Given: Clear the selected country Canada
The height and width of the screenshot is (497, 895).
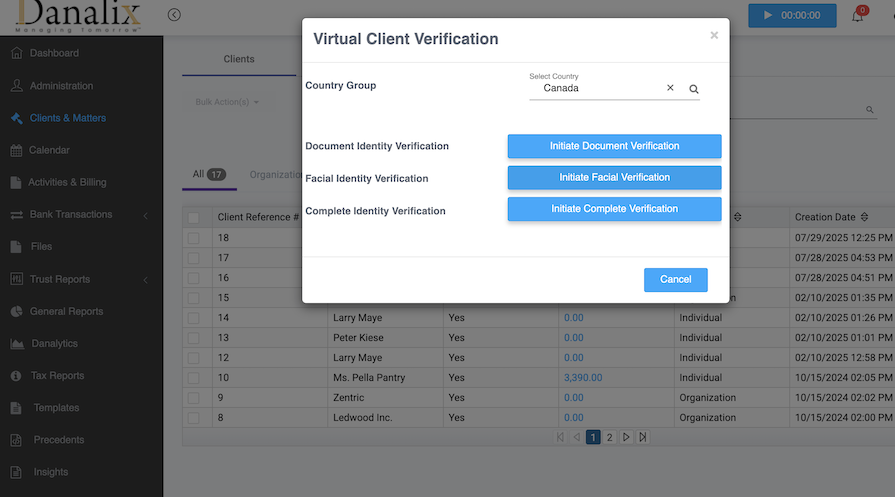Looking at the screenshot, I should click(670, 88).
